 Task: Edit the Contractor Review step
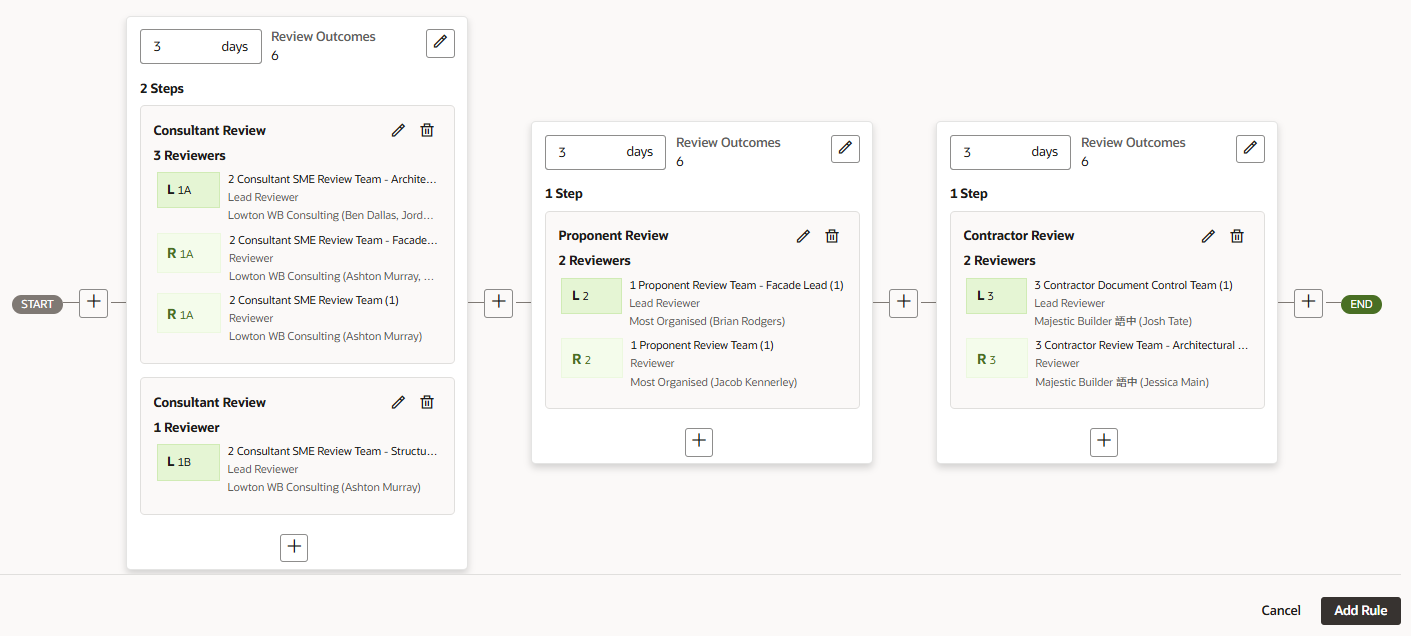coord(1208,236)
